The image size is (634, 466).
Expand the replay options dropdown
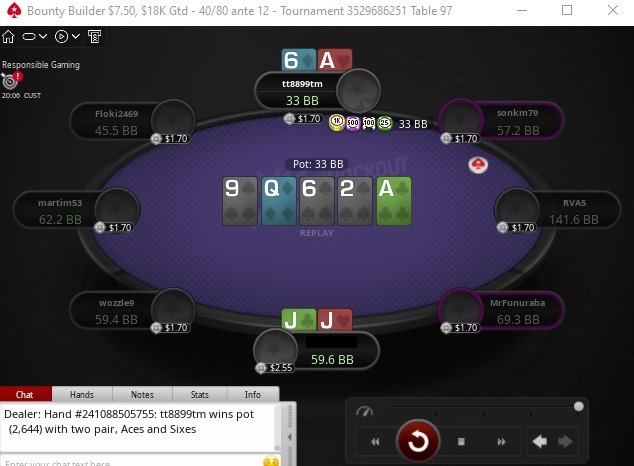coord(67,37)
